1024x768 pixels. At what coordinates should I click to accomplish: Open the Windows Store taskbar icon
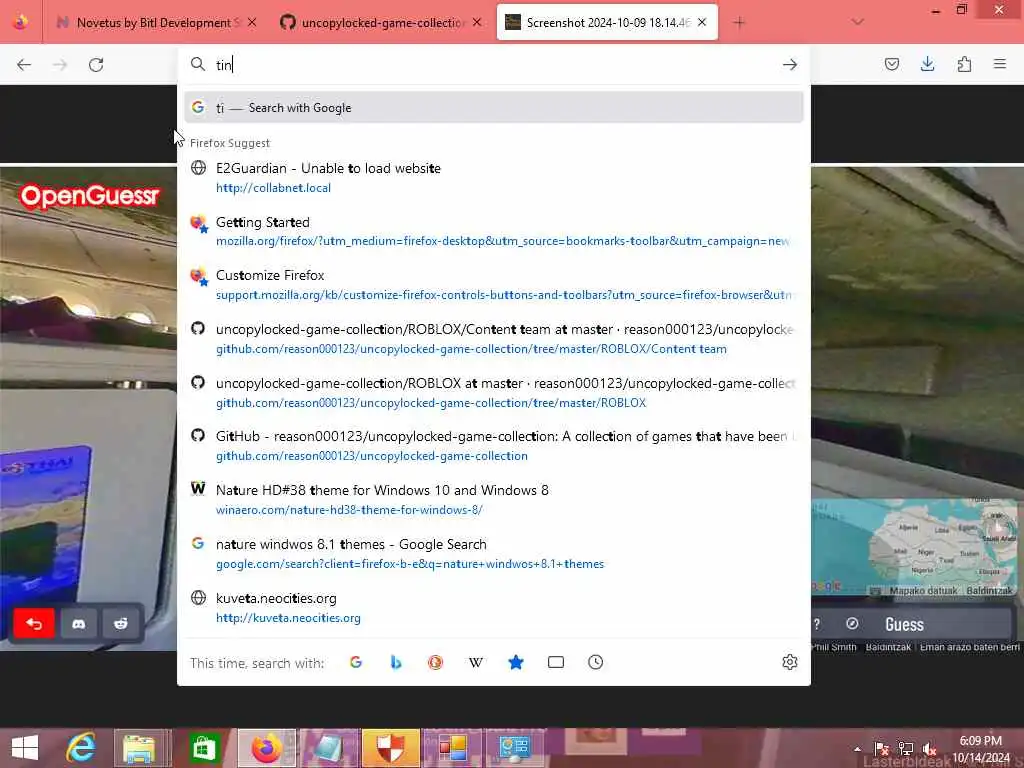(204, 748)
